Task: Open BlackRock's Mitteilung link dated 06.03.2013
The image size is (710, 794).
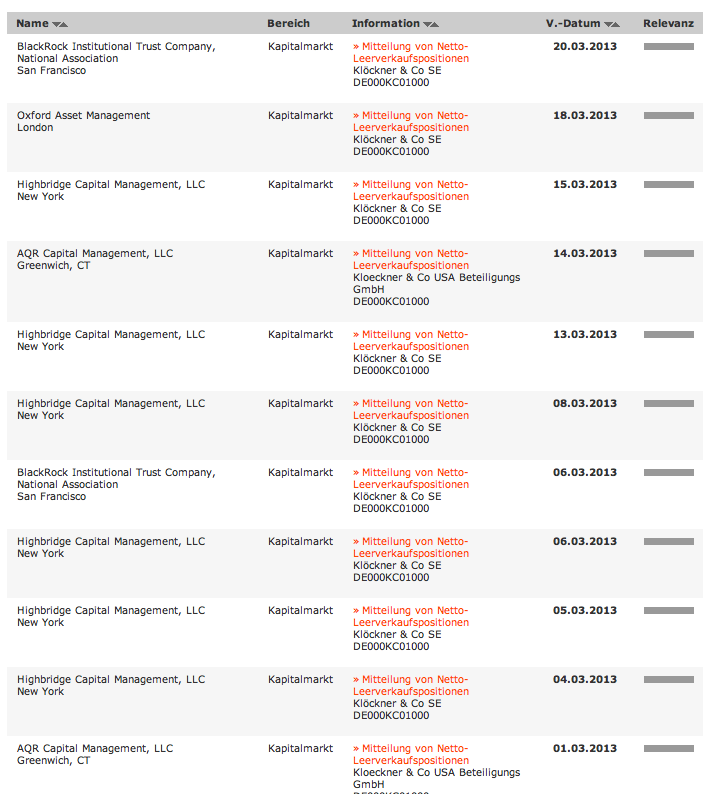Action: tap(411, 478)
